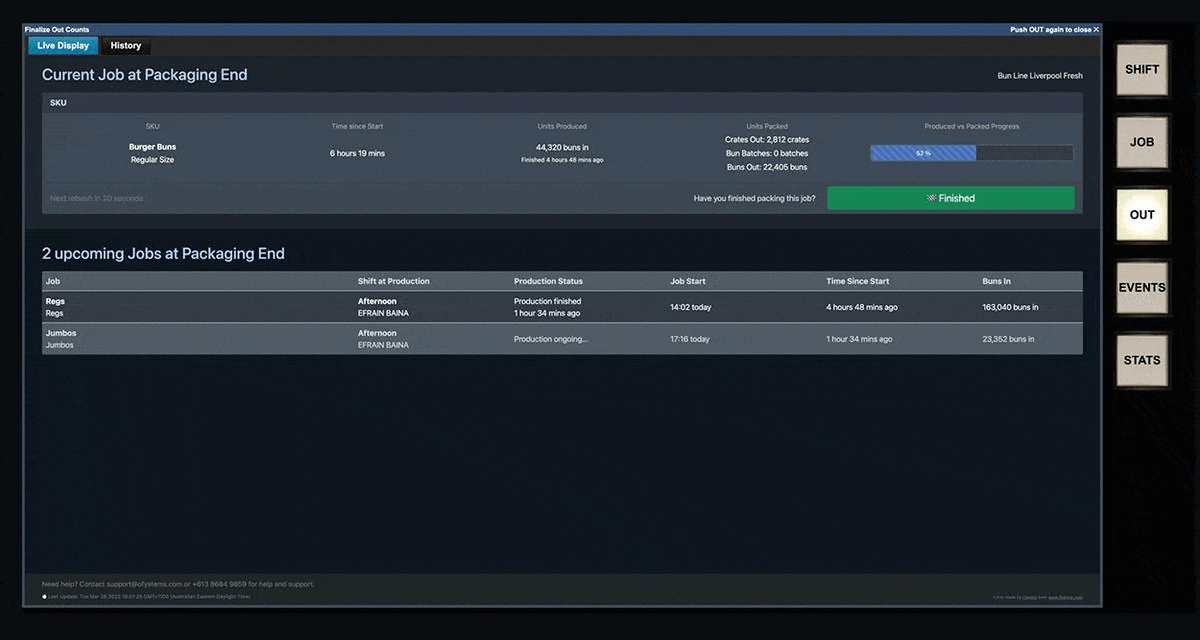Select the Live Display tab
1200x640 pixels.
tap(62, 45)
